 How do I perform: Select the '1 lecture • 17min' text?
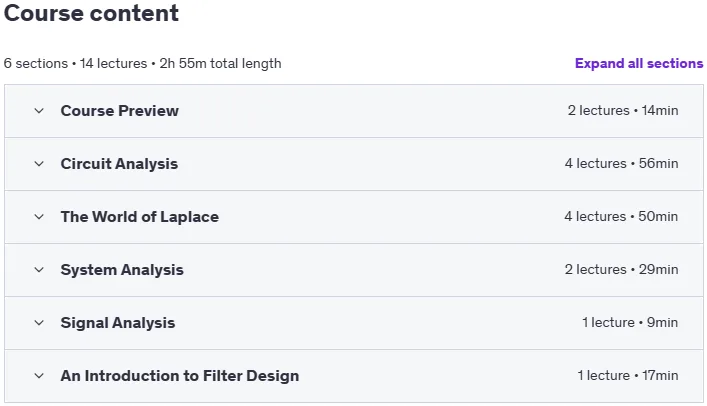tap(628, 375)
